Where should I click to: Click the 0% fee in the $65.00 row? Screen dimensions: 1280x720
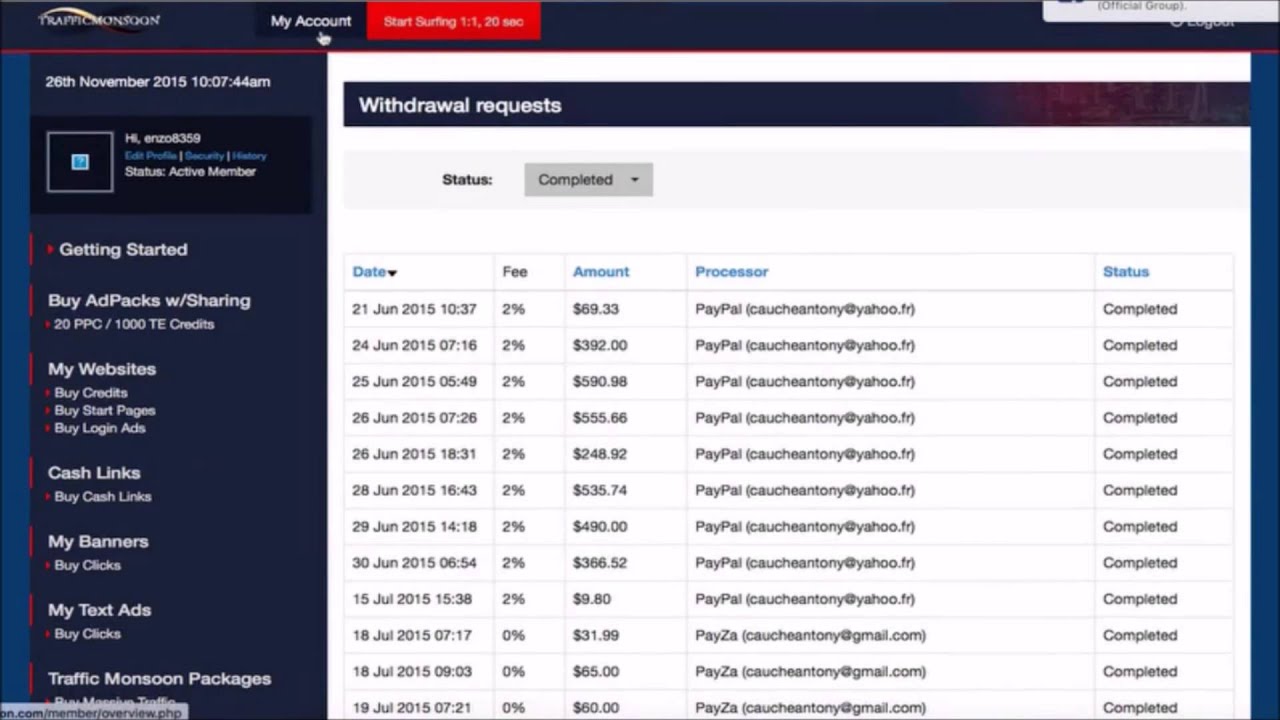tap(513, 671)
